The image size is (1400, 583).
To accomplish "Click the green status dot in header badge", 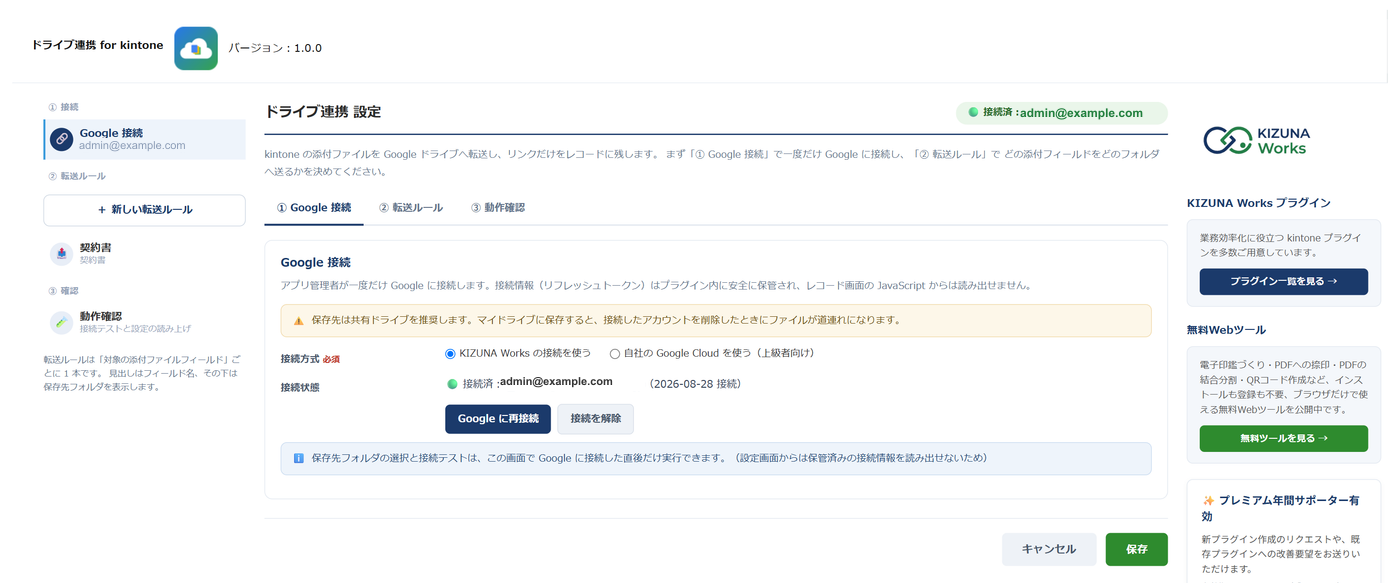I will tap(973, 113).
